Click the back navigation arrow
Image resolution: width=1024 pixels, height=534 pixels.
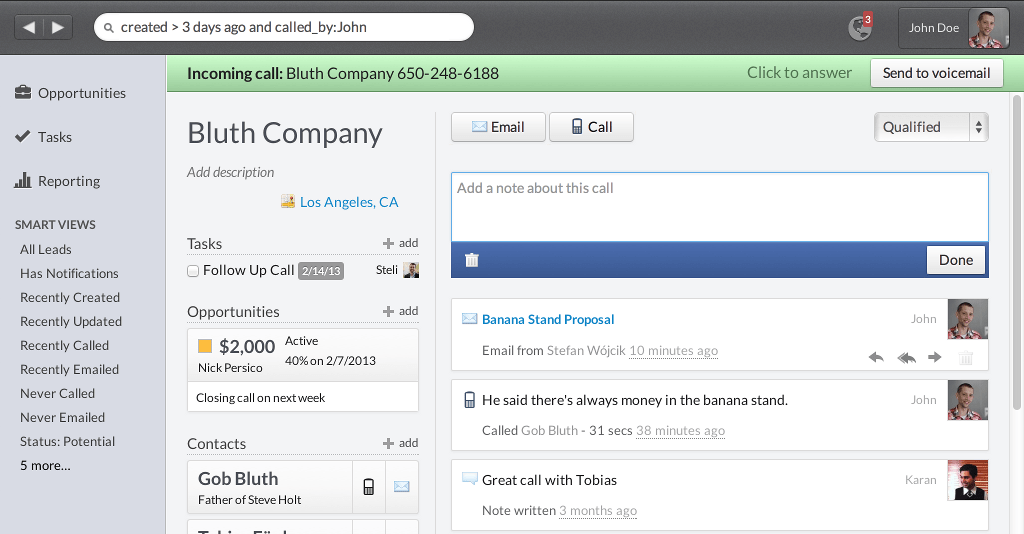pyautogui.click(x=29, y=27)
